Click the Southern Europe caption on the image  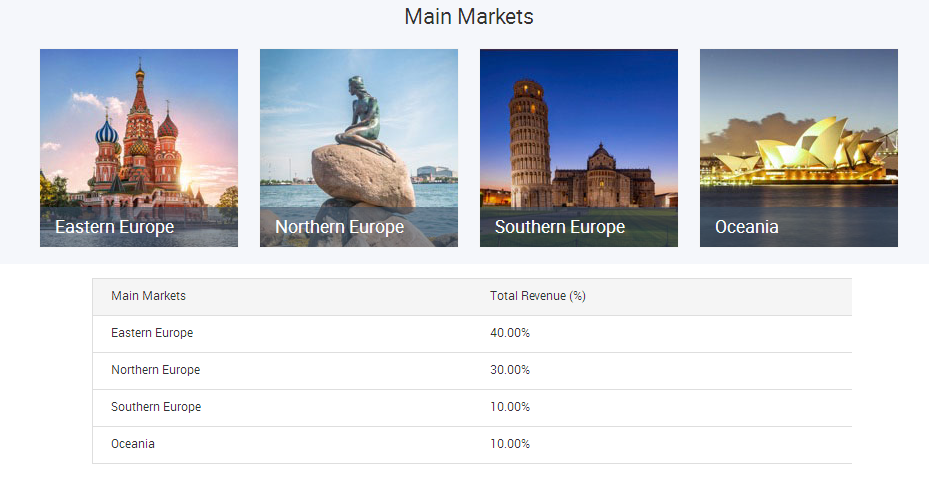coord(559,227)
